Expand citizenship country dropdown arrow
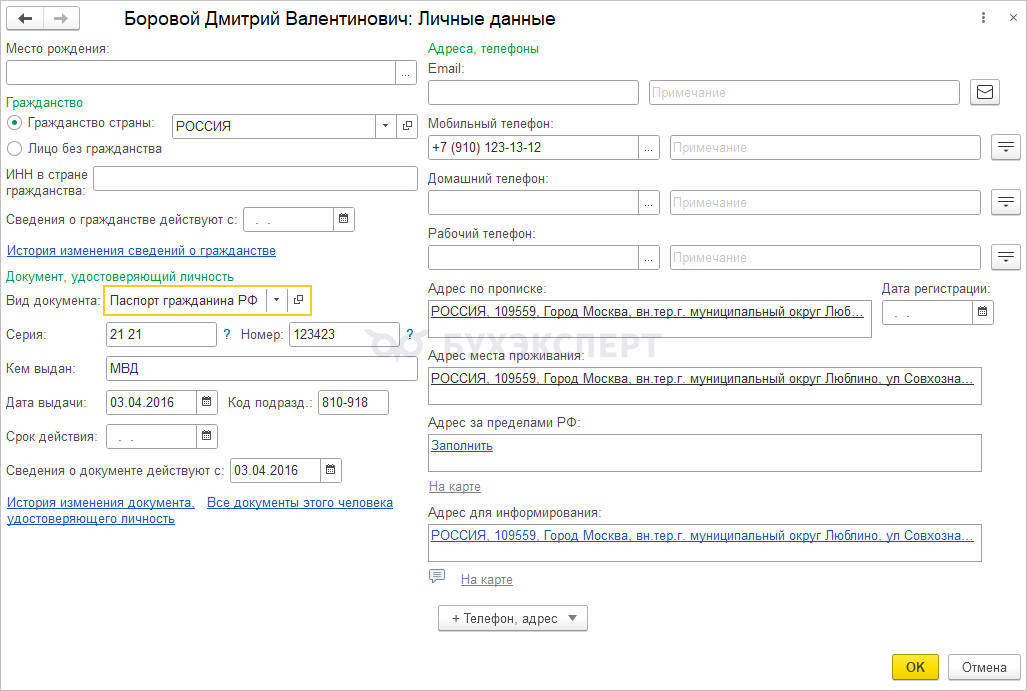The width and height of the screenshot is (1027, 691). point(385,126)
